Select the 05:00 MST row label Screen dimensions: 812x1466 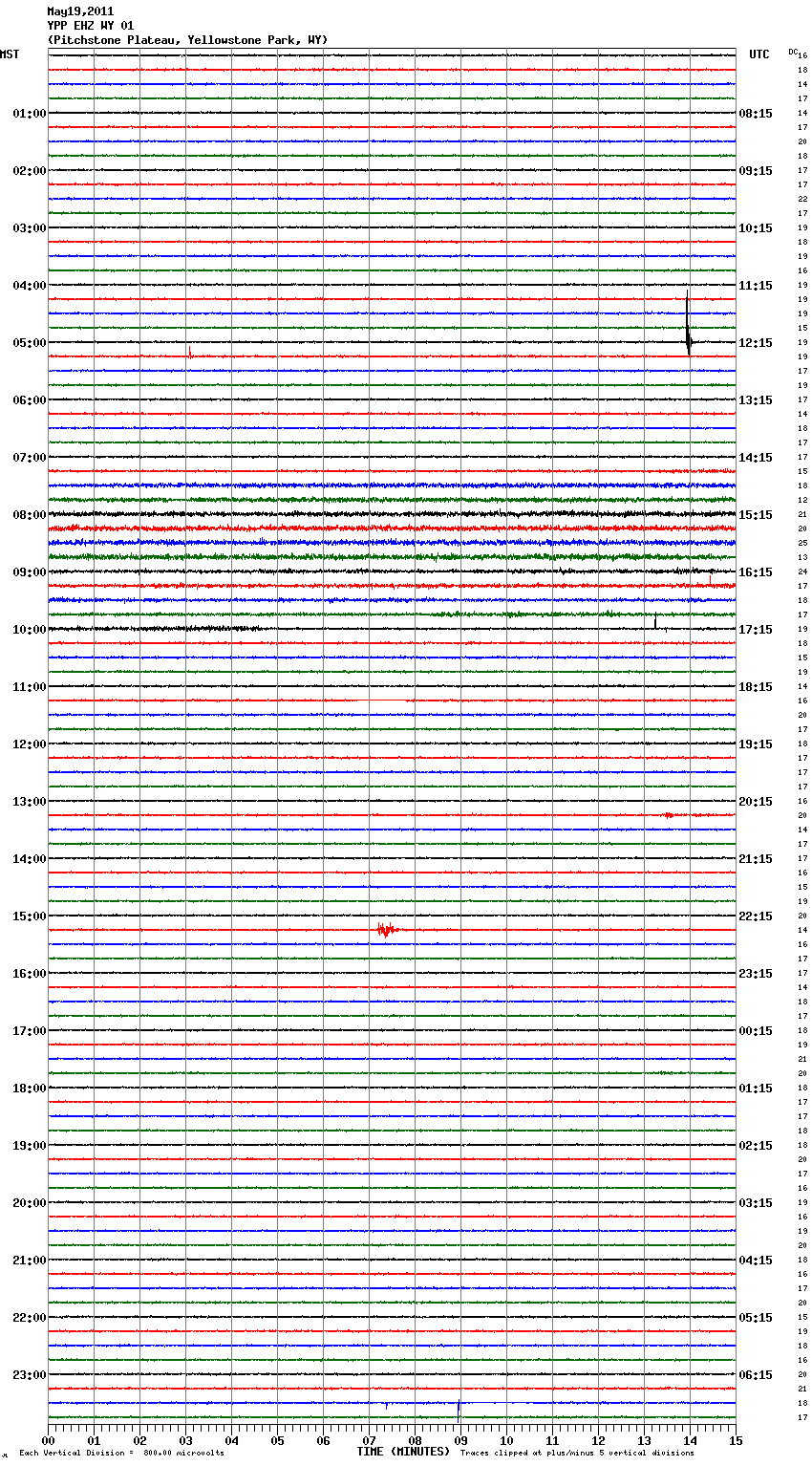30,343
